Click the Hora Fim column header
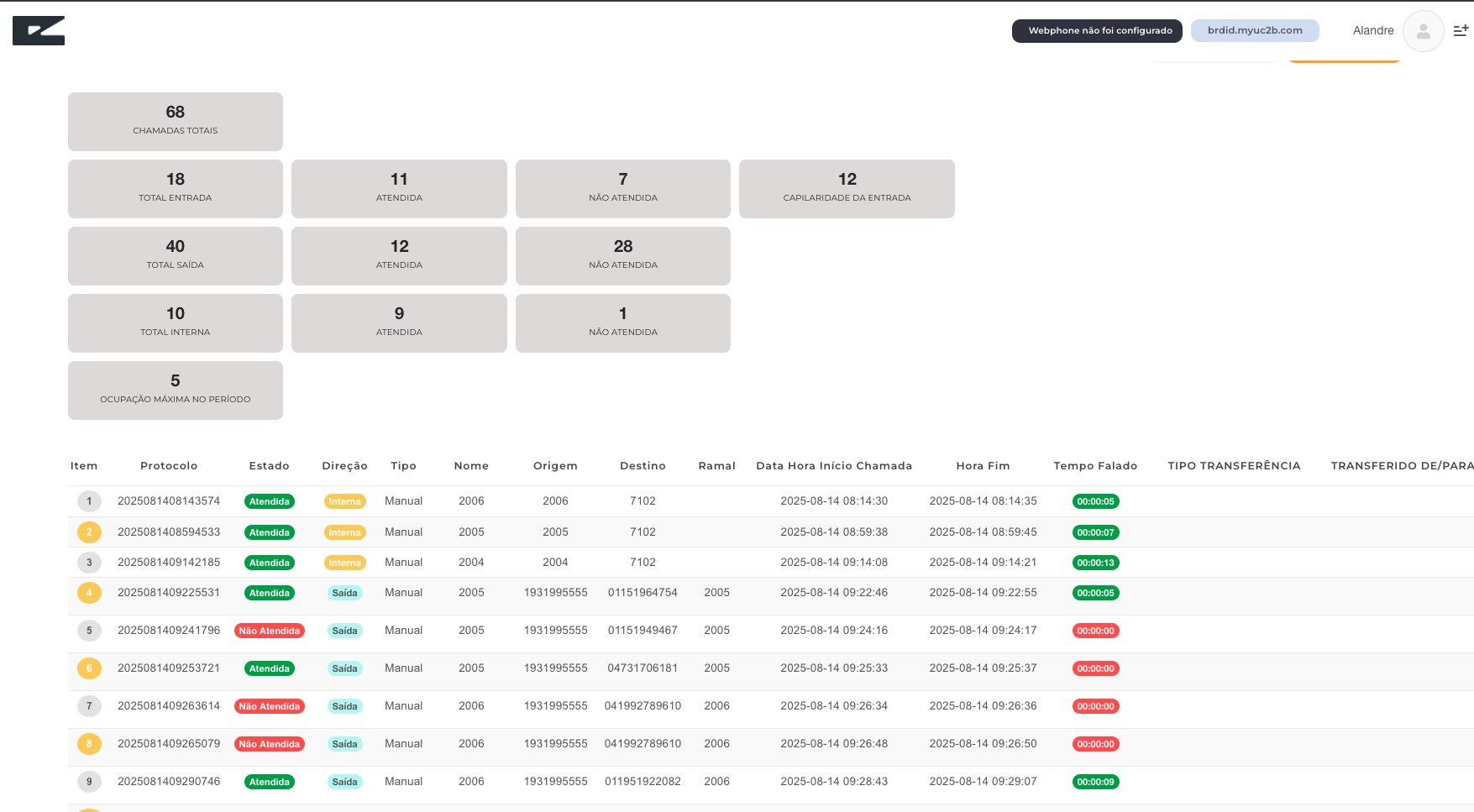This screenshot has height=812, width=1474. click(983, 466)
